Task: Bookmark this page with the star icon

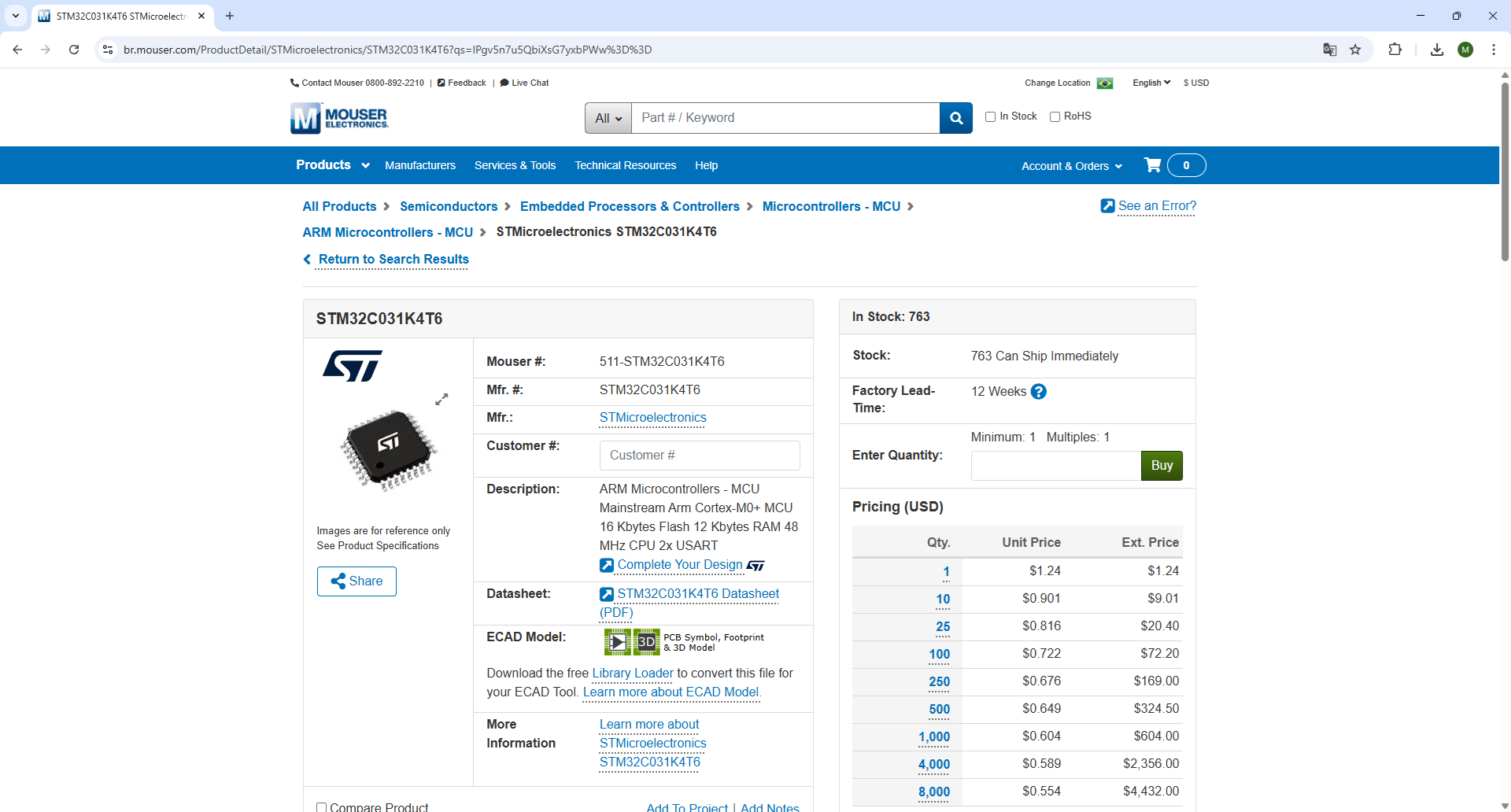Action: pos(1355,50)
